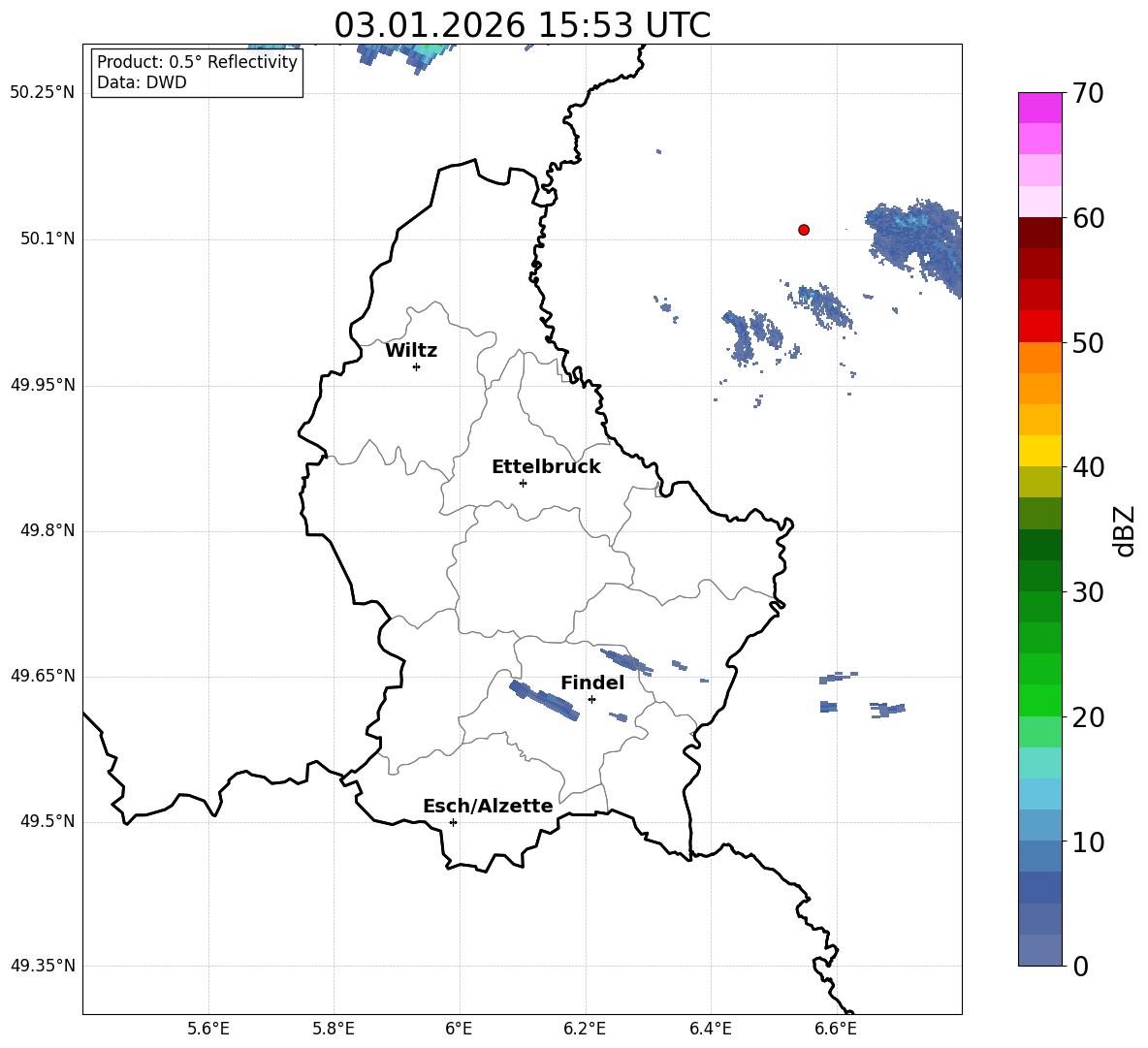Click the colorbar value 70
Screen dimensions: 1148x1048
coord(1088,94)
